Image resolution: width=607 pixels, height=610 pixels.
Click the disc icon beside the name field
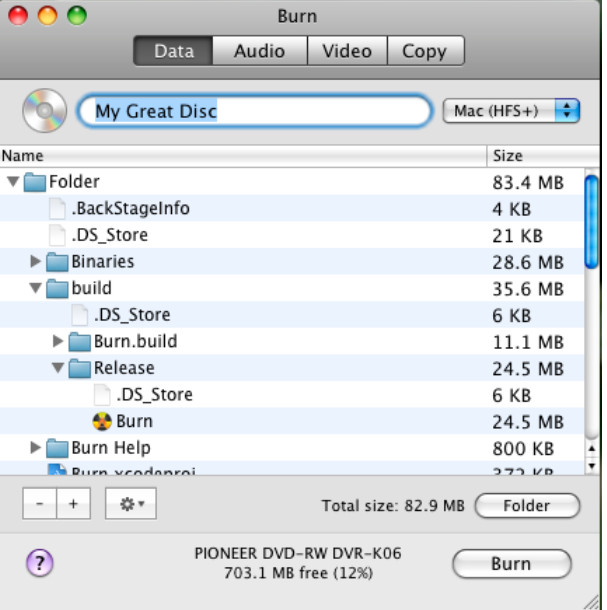[44, 110]
